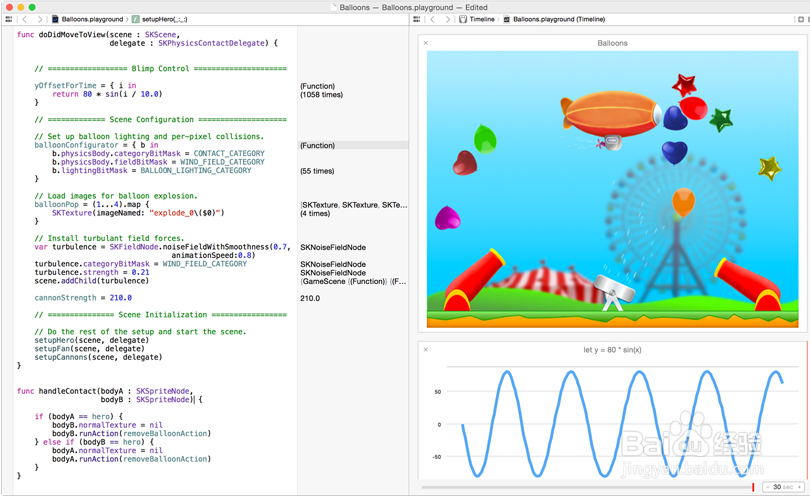This screenshot has height=497, width=810.
Task: Open the setupHero(_:_:) jump bar menu
Action: 164,19
